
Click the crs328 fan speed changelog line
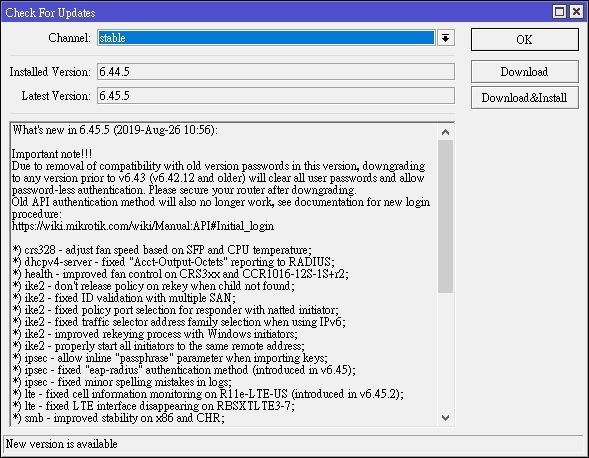click(162, 250)
